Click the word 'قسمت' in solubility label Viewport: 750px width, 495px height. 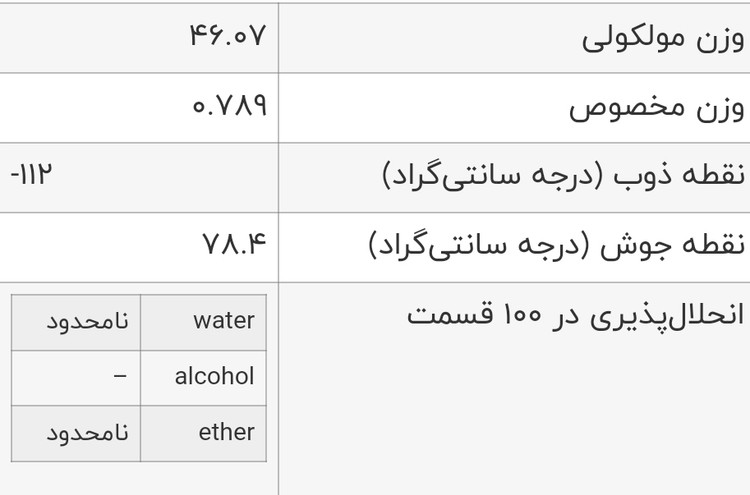point(447,315)
